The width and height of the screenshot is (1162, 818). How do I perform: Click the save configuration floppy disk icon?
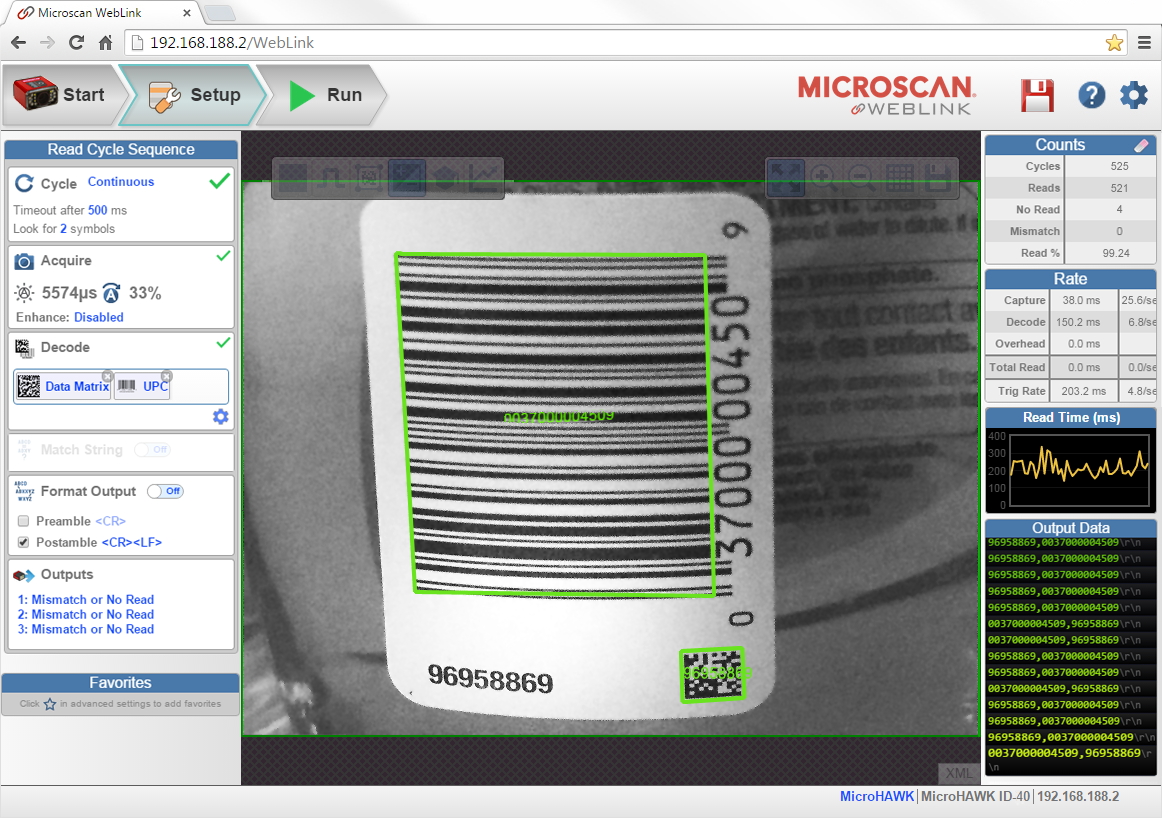(x=1037, y=96)
